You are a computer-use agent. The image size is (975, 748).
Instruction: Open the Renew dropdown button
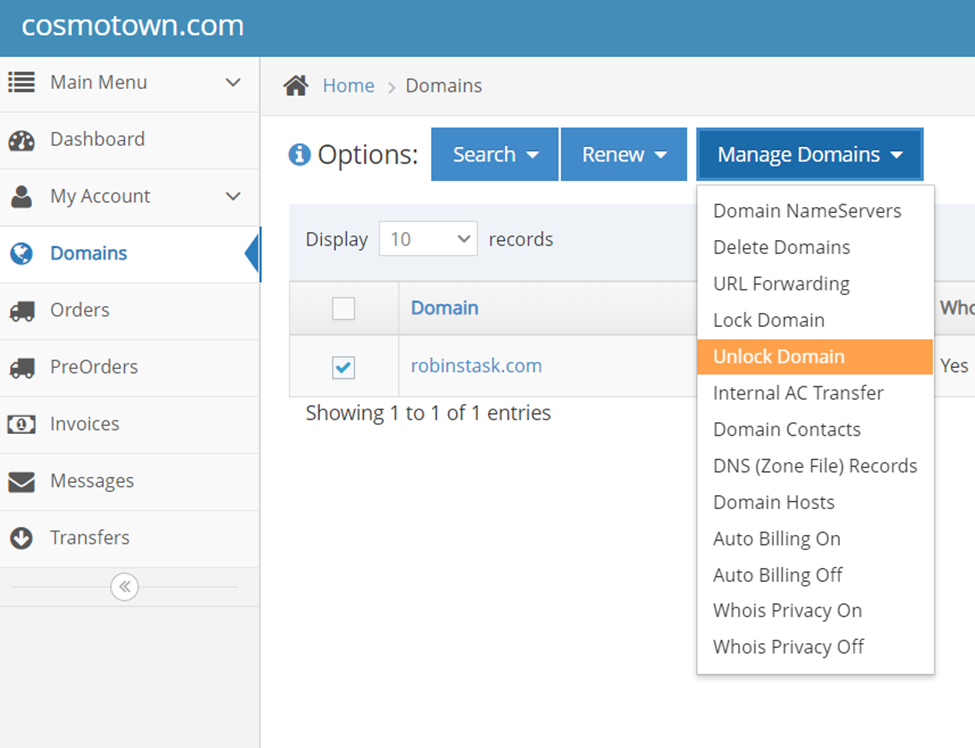(623, 155)
